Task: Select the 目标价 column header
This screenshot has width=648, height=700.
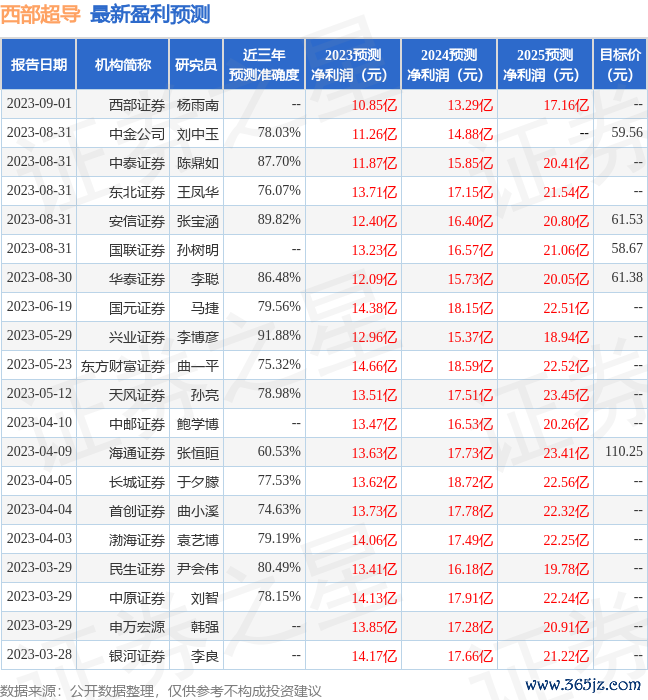Action: click(x=620, y=64)
